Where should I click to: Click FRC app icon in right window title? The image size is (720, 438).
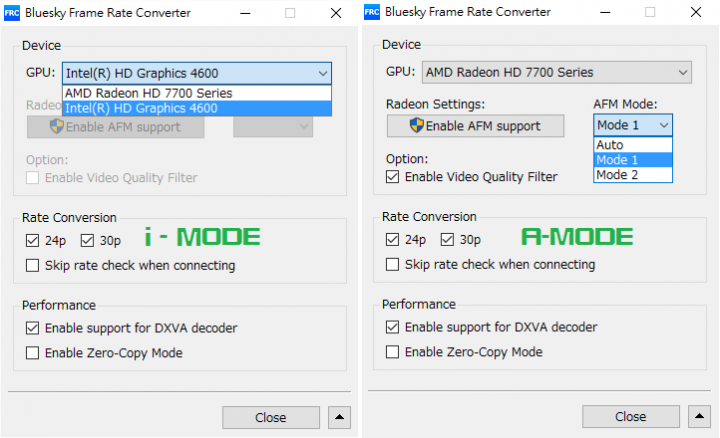pyautogui.click(x=371, y=12)
